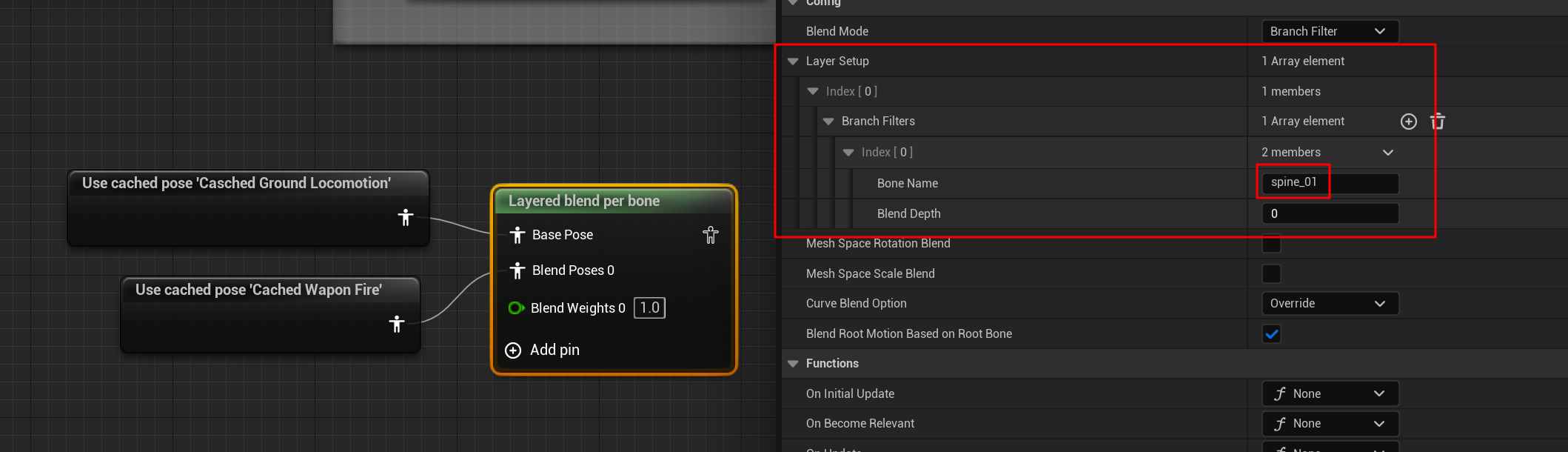Select the Layered blend per bone node title
Image resolution: width=1568 pixels, height=452 pixels.
click(x=583, y=201)
